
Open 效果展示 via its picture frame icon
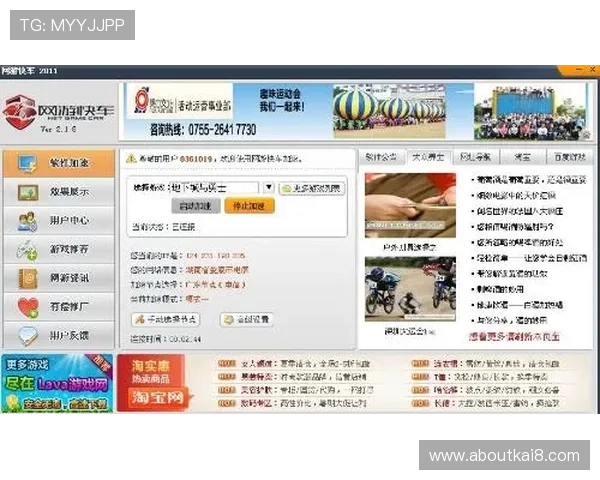[28, 192]
